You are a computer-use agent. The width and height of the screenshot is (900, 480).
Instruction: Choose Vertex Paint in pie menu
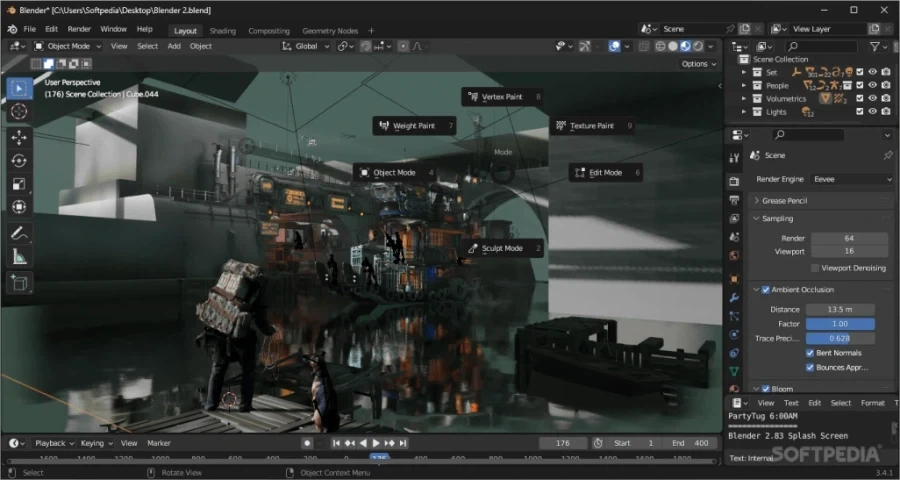point(503,97)
